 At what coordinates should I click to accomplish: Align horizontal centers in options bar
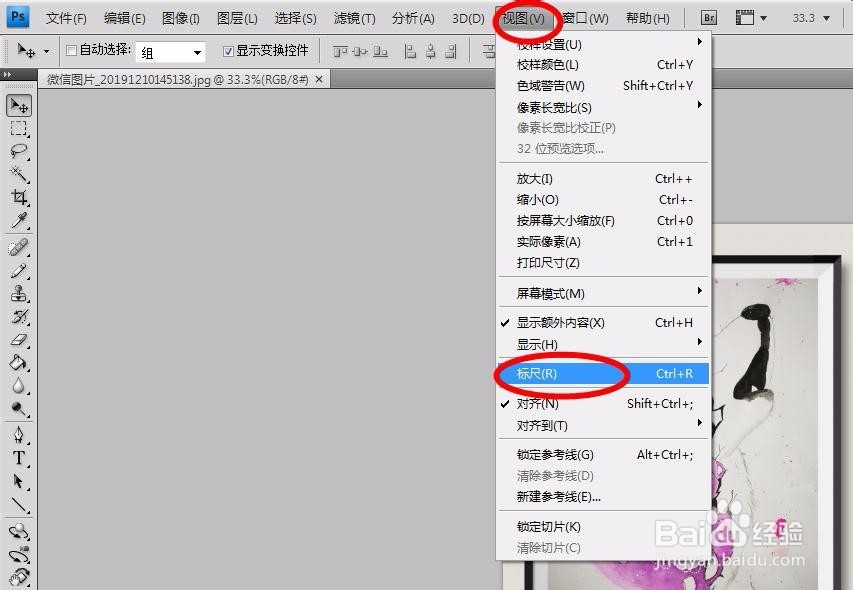click(430, 52)
